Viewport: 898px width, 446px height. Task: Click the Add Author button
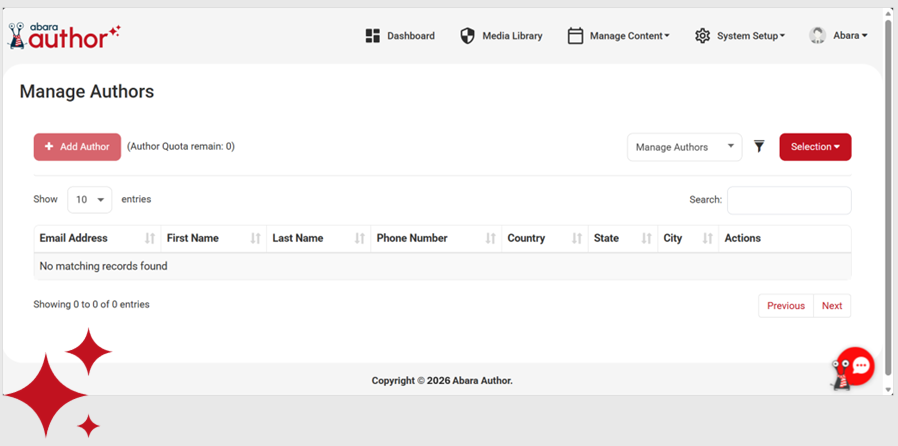(77, 147)
